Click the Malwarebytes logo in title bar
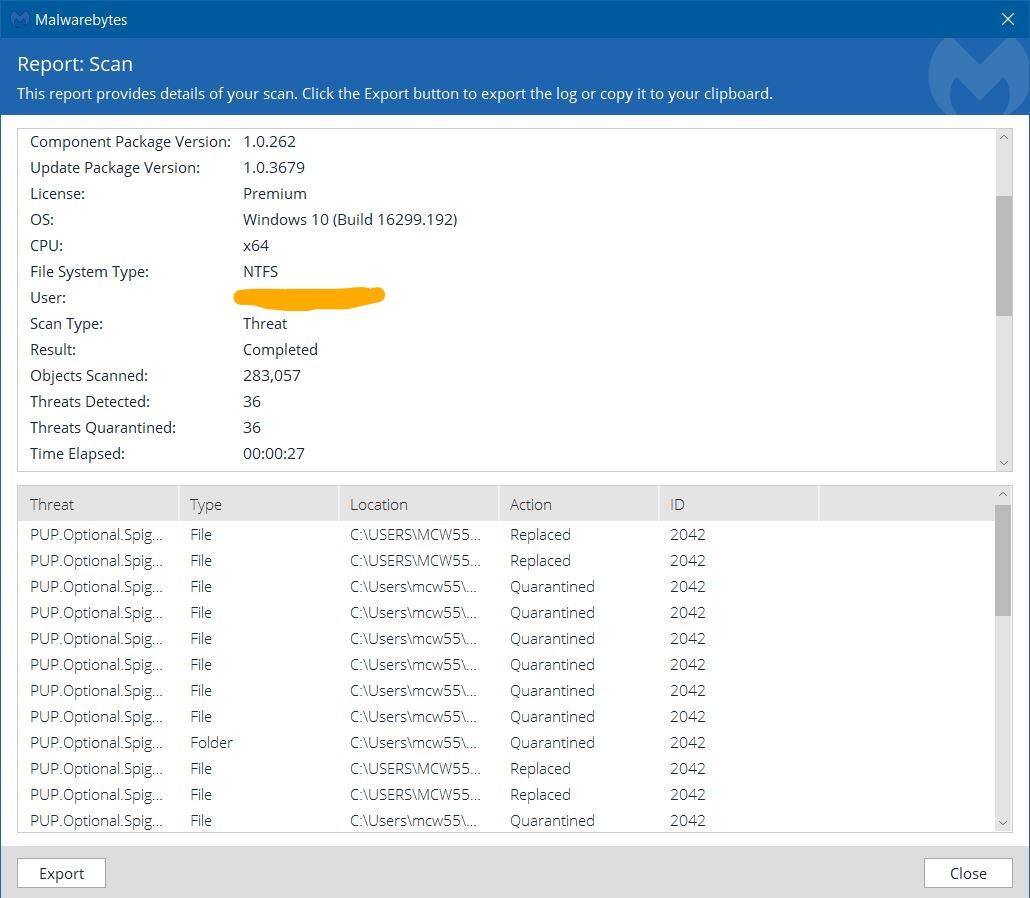The height and width of the screenshot is (898, 1030). [x=19, y=19]
